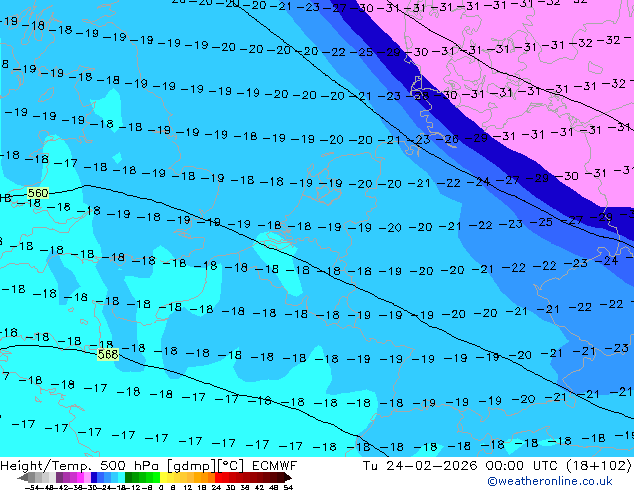The width and height of the screenshot is (634, 490).
Task: Click the 54 legend scale label
Action: click(288, 487)
